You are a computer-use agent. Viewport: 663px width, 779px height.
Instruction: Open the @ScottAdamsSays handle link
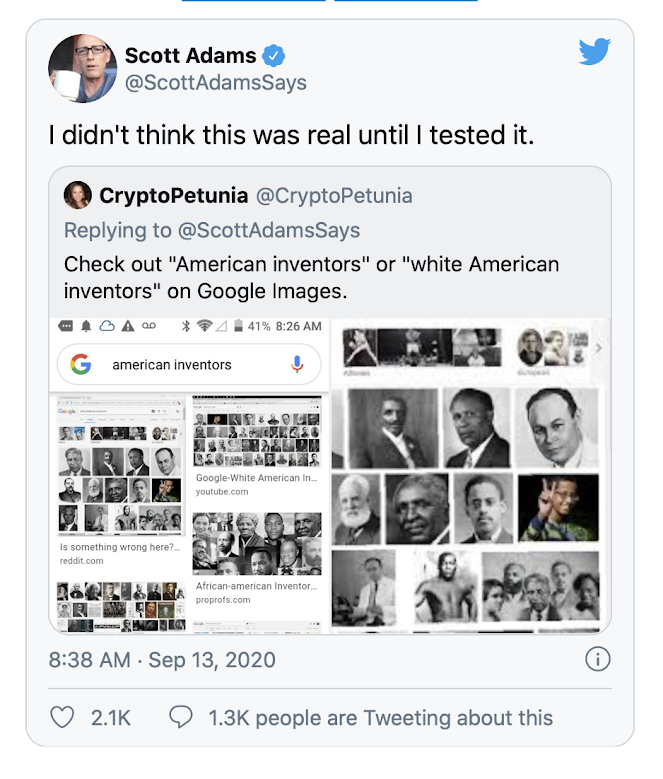pos(215,83)
